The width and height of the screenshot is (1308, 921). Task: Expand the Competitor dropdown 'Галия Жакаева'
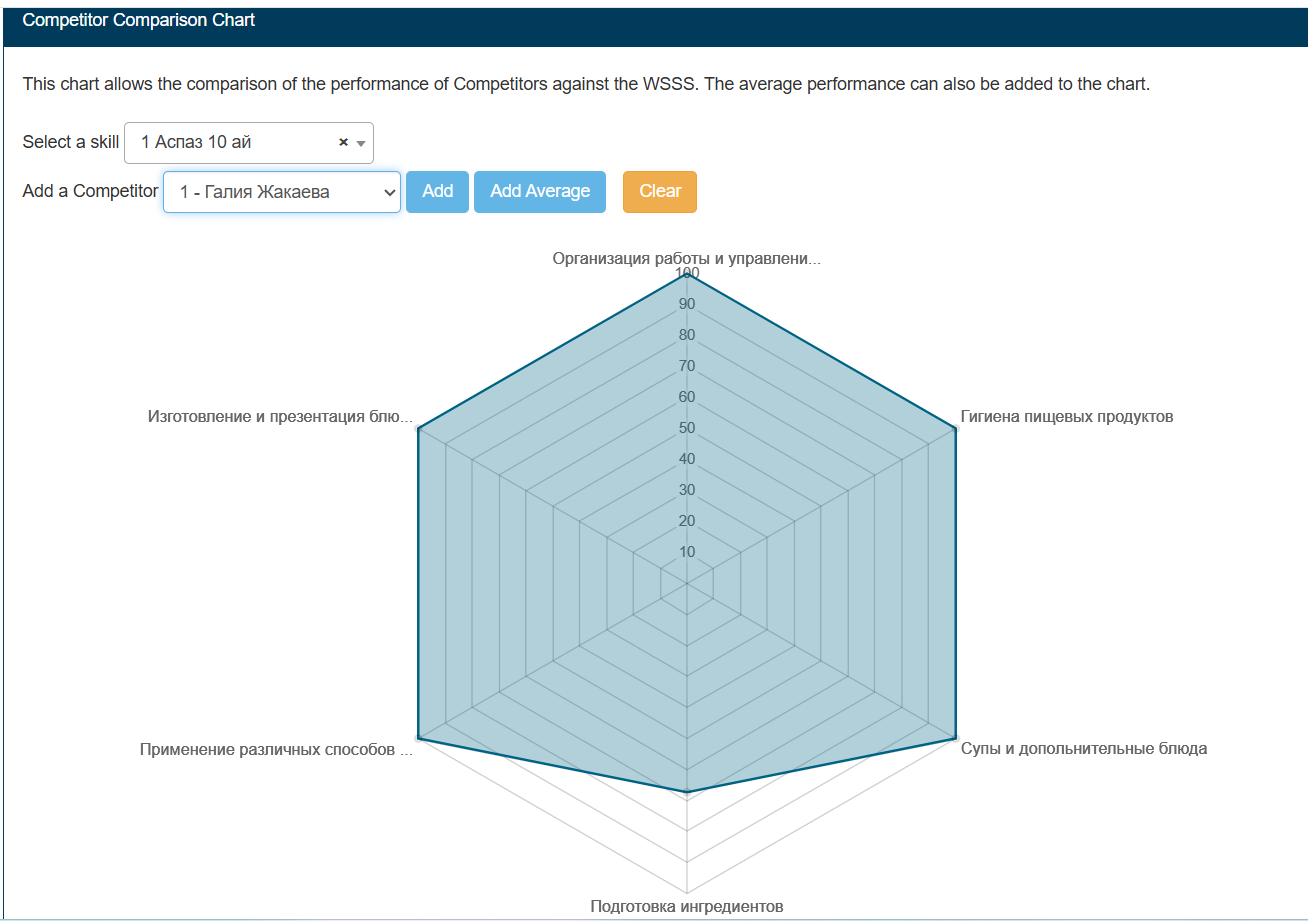(282, 192)
